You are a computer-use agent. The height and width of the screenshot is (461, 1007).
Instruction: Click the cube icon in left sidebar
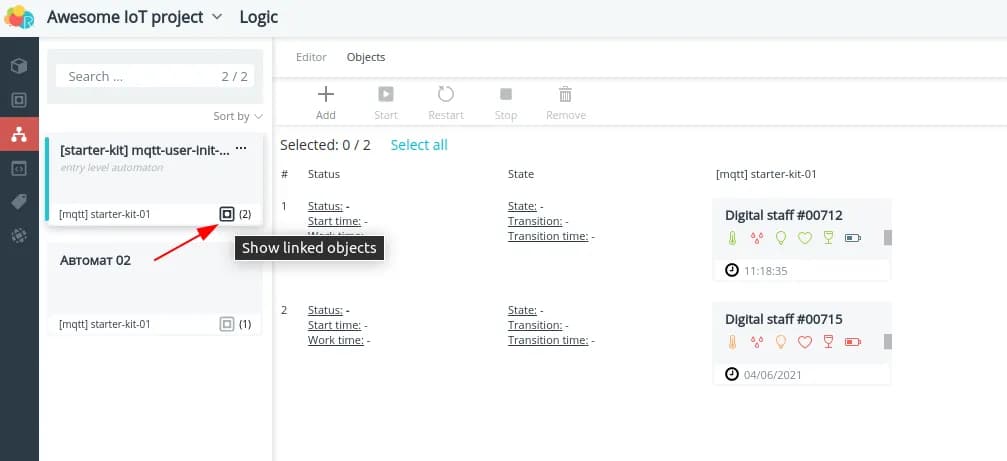tap(19, 66)
